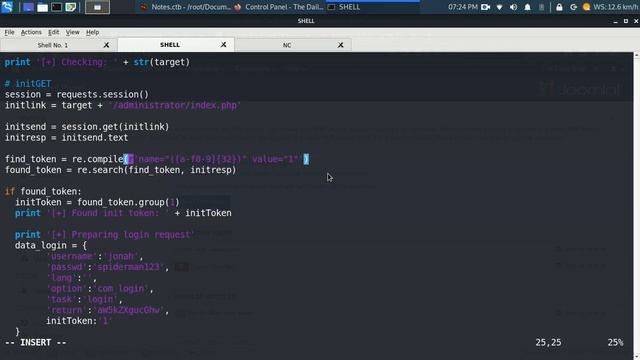
Task: Click the 'if found_token:' line
Action: click(x=43, y=191)
